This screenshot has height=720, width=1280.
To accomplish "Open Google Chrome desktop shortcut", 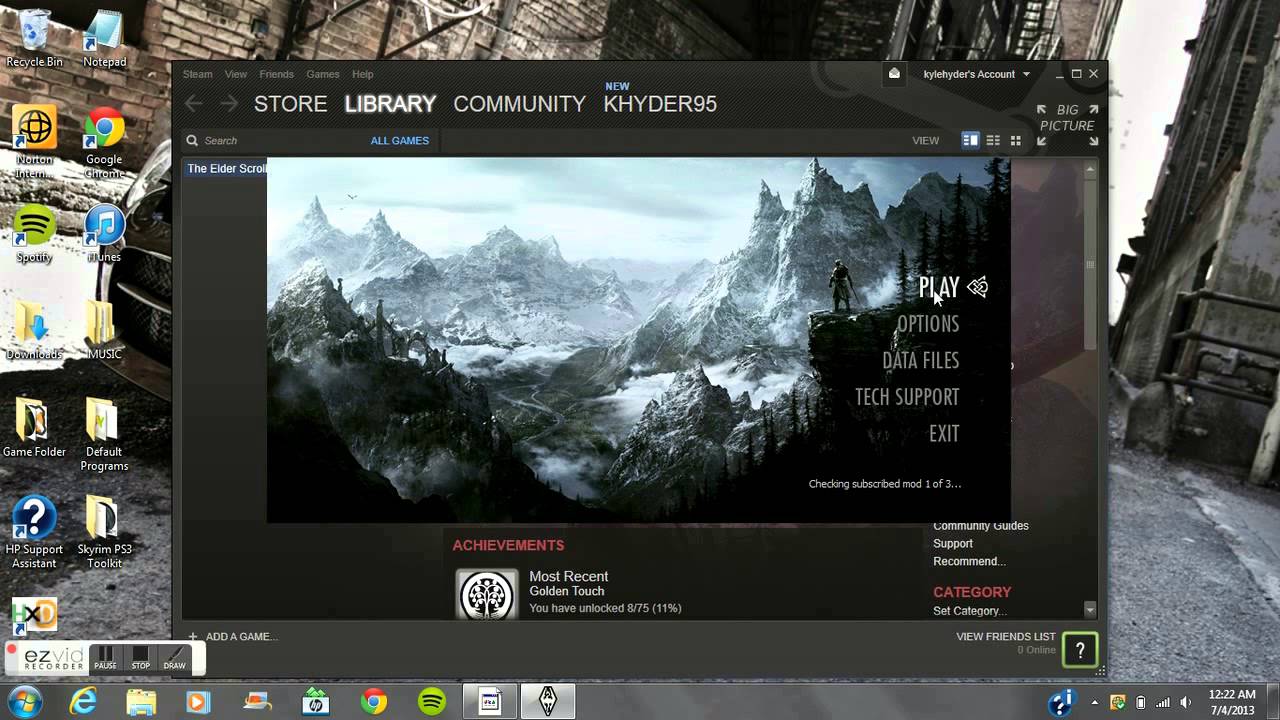I will [x=104, y=141].
